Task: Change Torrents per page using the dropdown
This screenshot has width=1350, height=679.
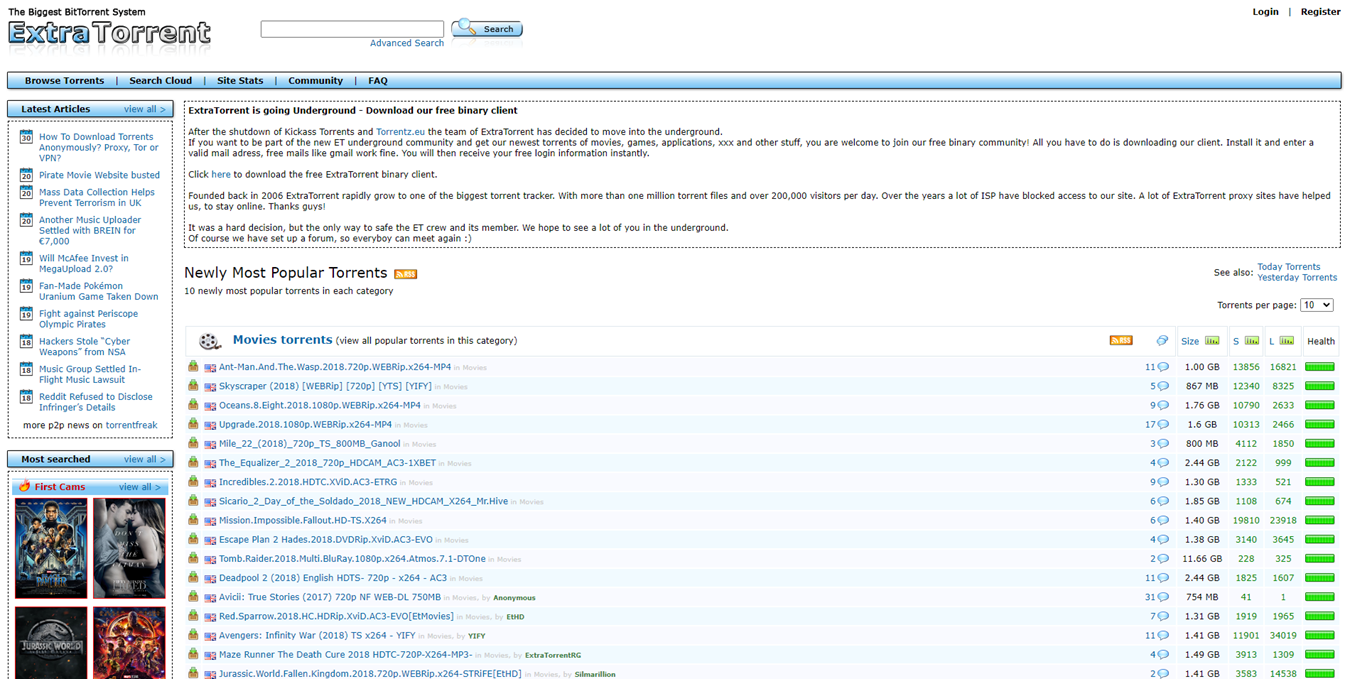Action: (1317, 304)
